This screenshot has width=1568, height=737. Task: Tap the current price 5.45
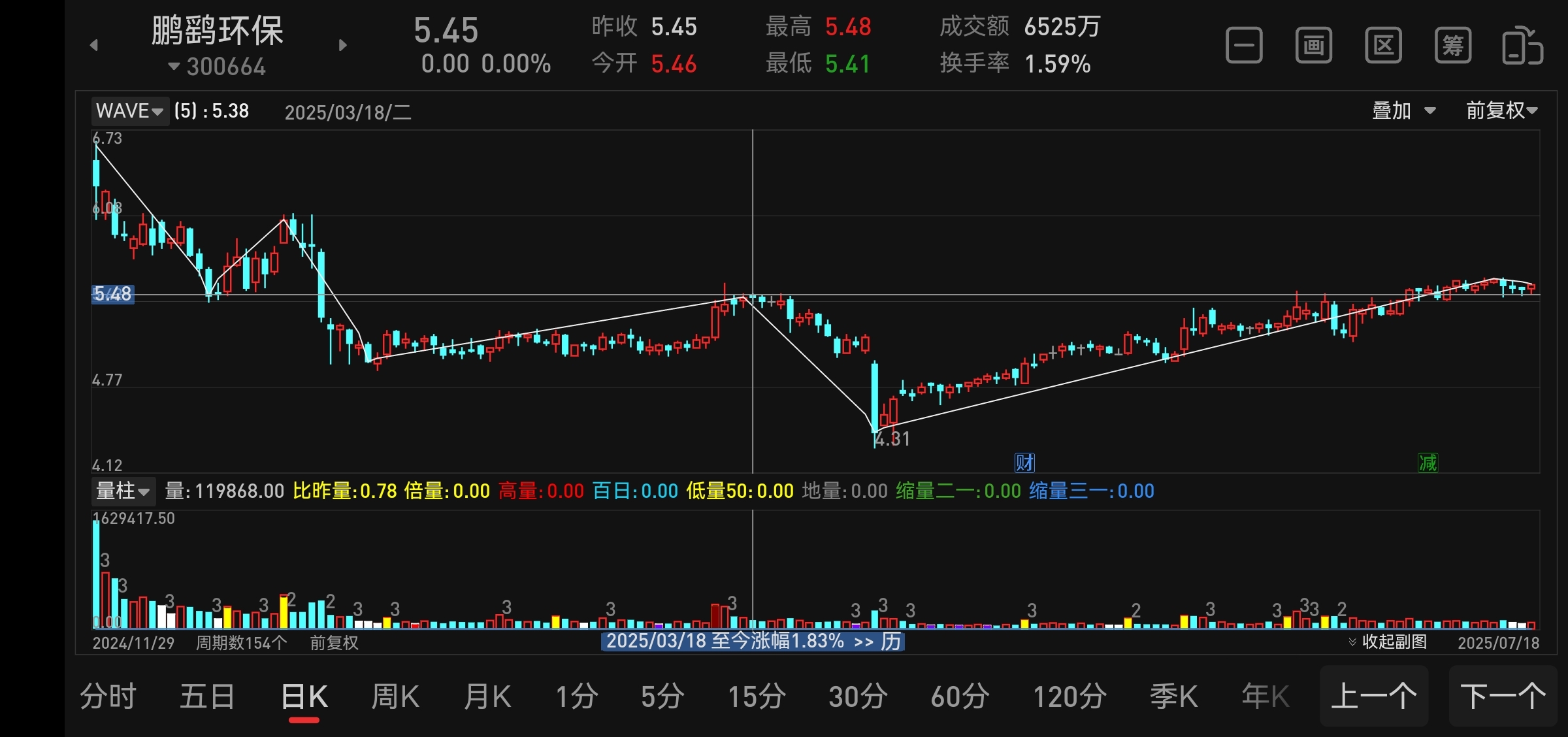coord(446,31)
